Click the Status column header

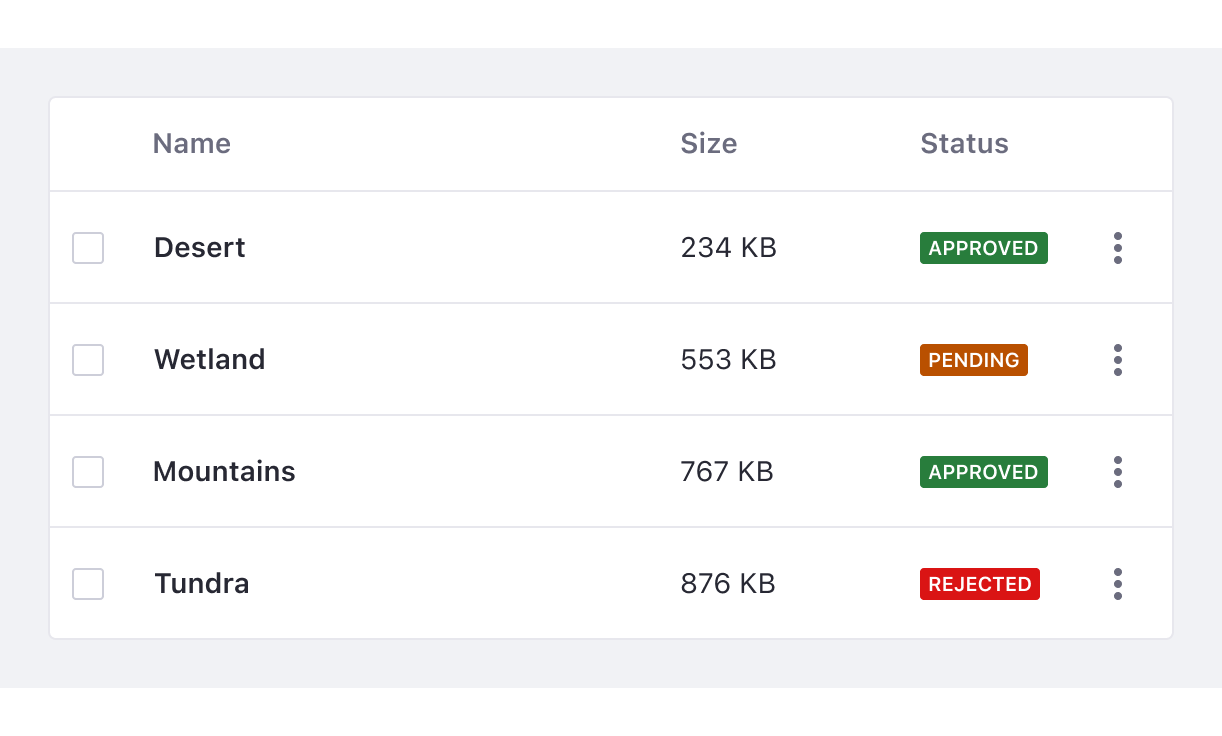(964, 144)
